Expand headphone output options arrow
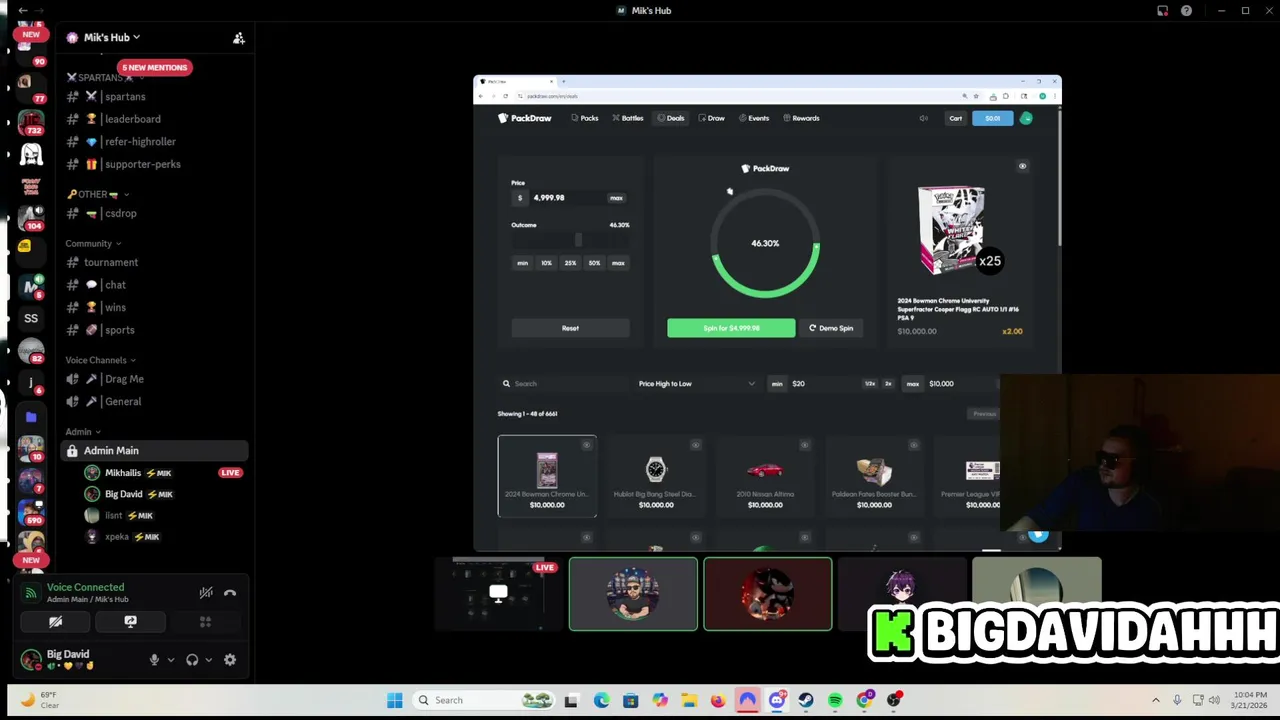 click(208, 660)
